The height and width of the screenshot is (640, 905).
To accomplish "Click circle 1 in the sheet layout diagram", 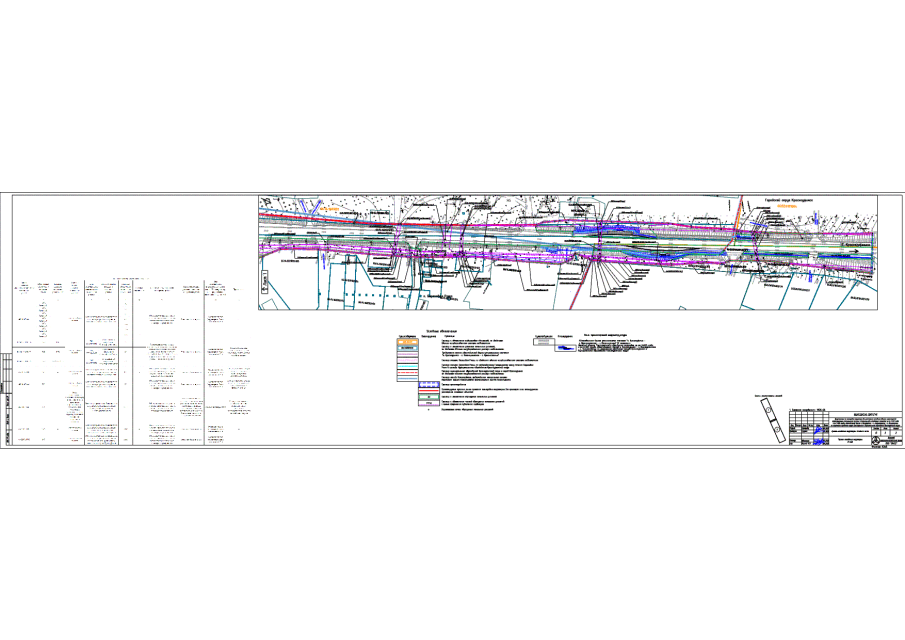I will (768, 412).
